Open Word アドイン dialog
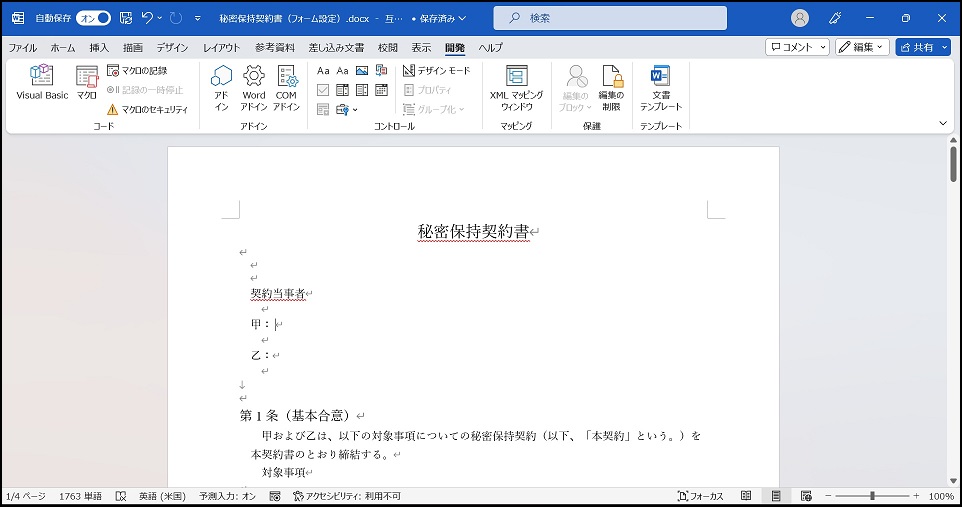The height and width of the screenshot is (507, 962). [x=253, y=88]
